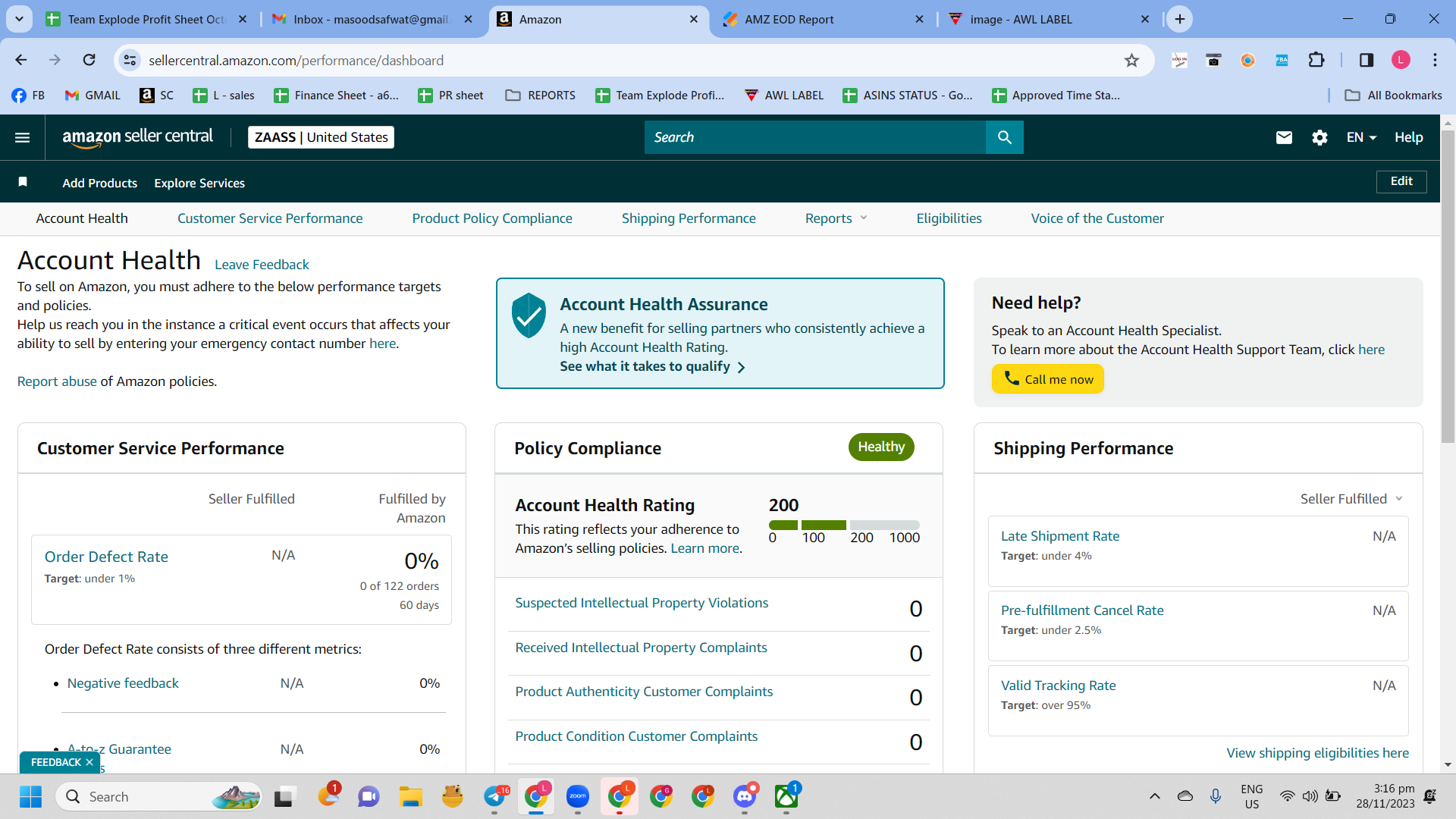The height and width of the screenshot is (819, 1456).
Task: Switch to the Account Health tab
Action: pos(82,218)
